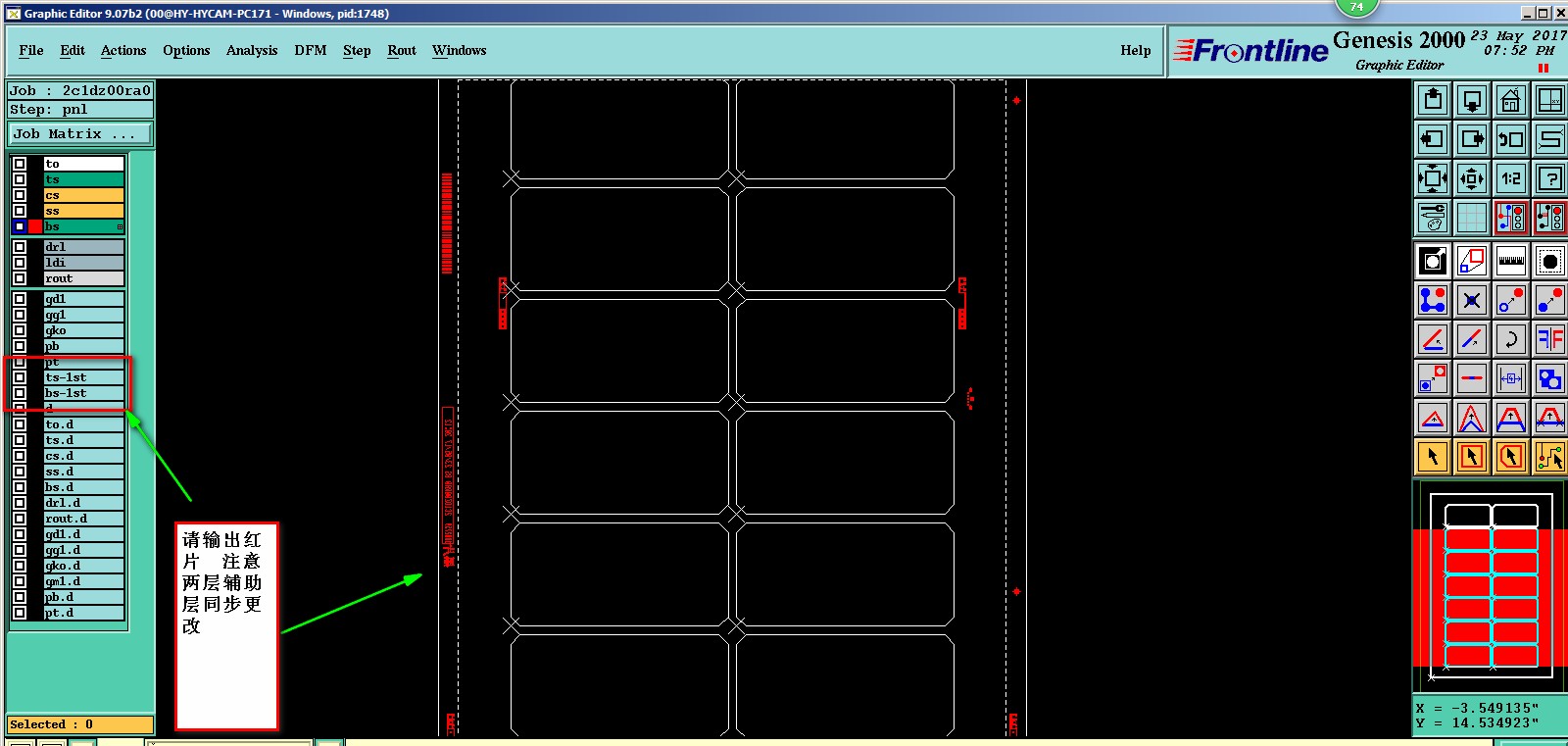Click the zoom home (house) icon
Viewport: 1568px width, 746px height.
(x=1511, y=100)
